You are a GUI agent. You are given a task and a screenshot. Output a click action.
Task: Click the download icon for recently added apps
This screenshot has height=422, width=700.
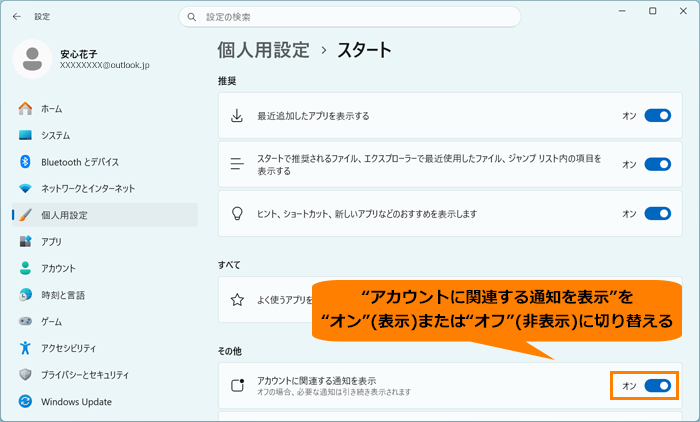coord(237,116)
